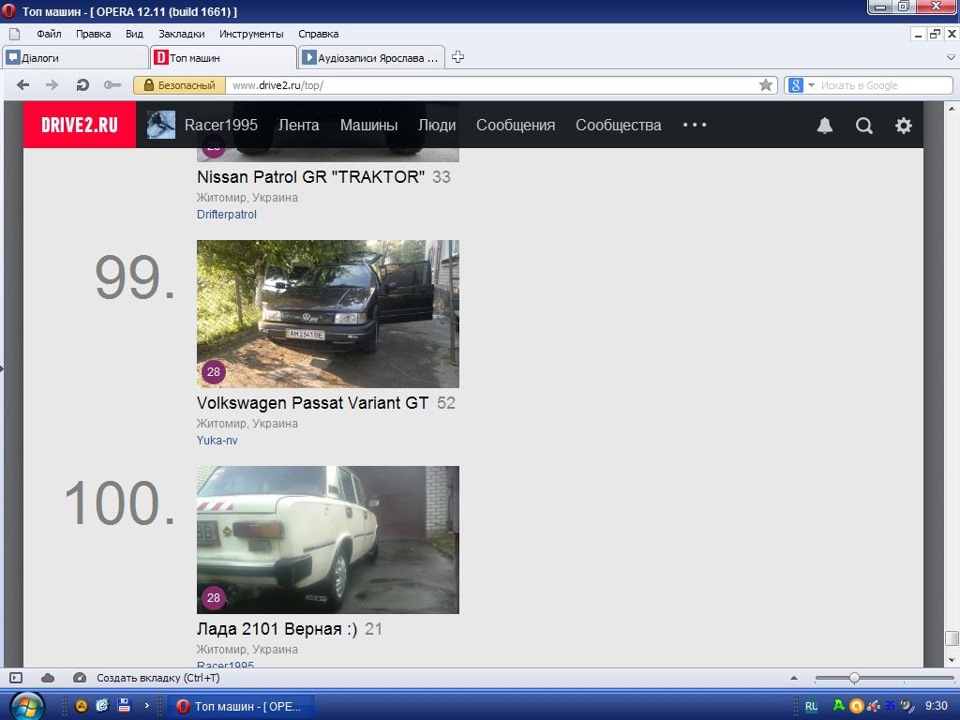Open Лада 2101 Верная :) title
The image size is (960, 720).
(x=277, y=629)
